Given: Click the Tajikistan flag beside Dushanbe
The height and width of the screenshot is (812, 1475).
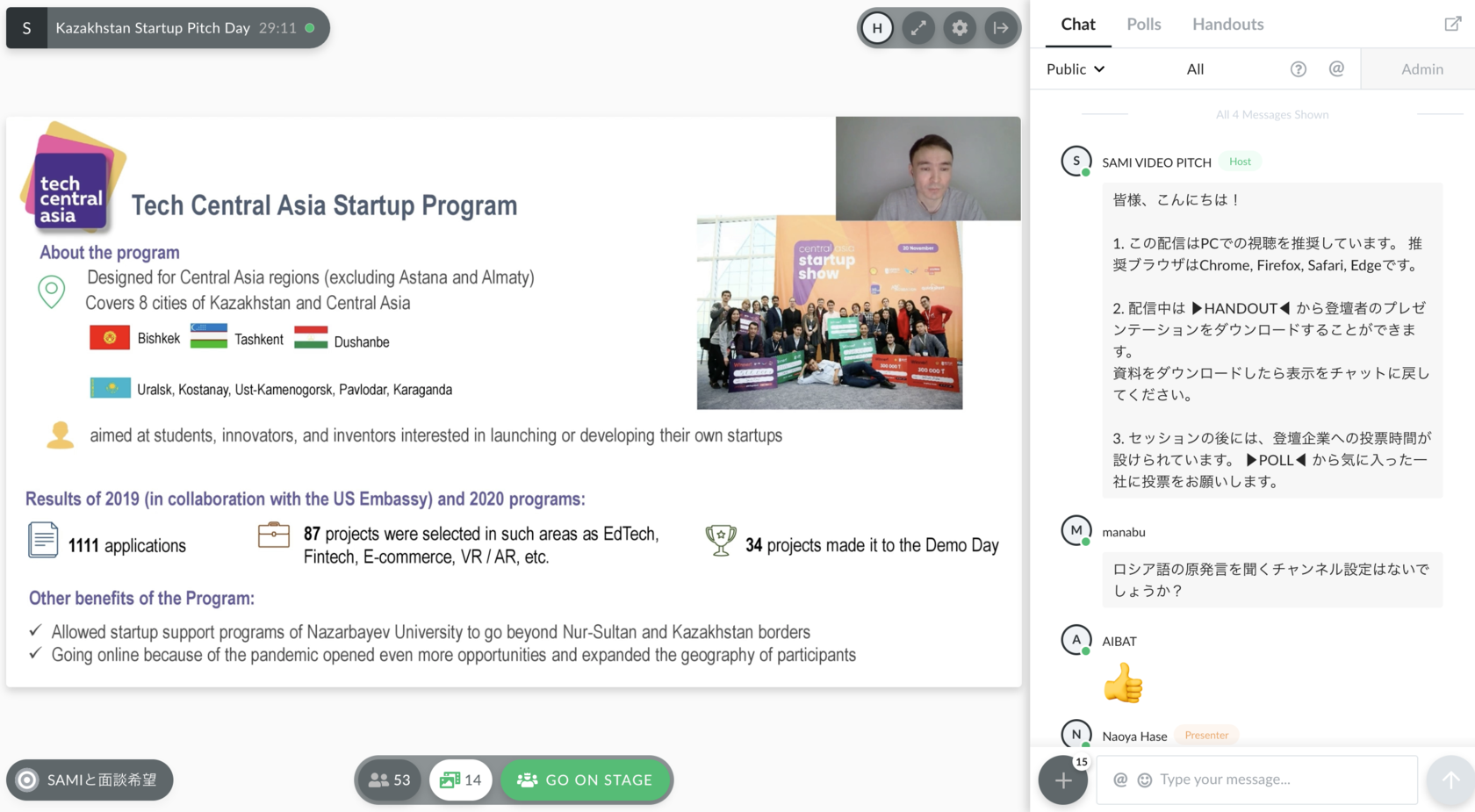Looking at the screenshot, I should [x=311, y=337].
